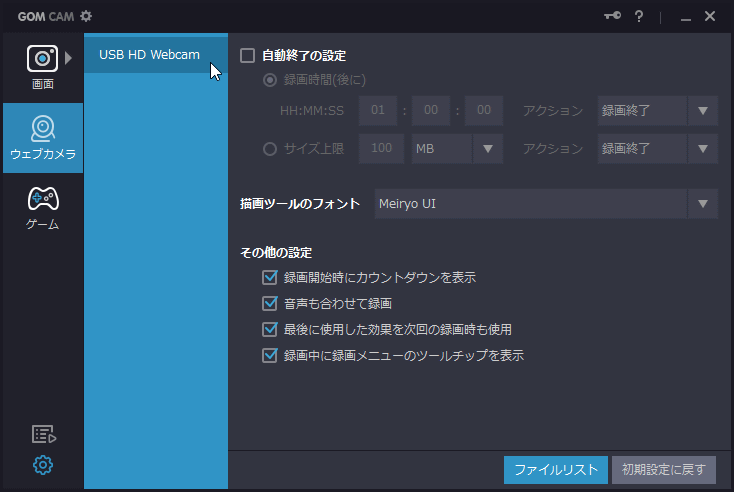The image size is (734, 492).
Task: Click the gear next to GOM CAM title
Action: click(86, 16)
